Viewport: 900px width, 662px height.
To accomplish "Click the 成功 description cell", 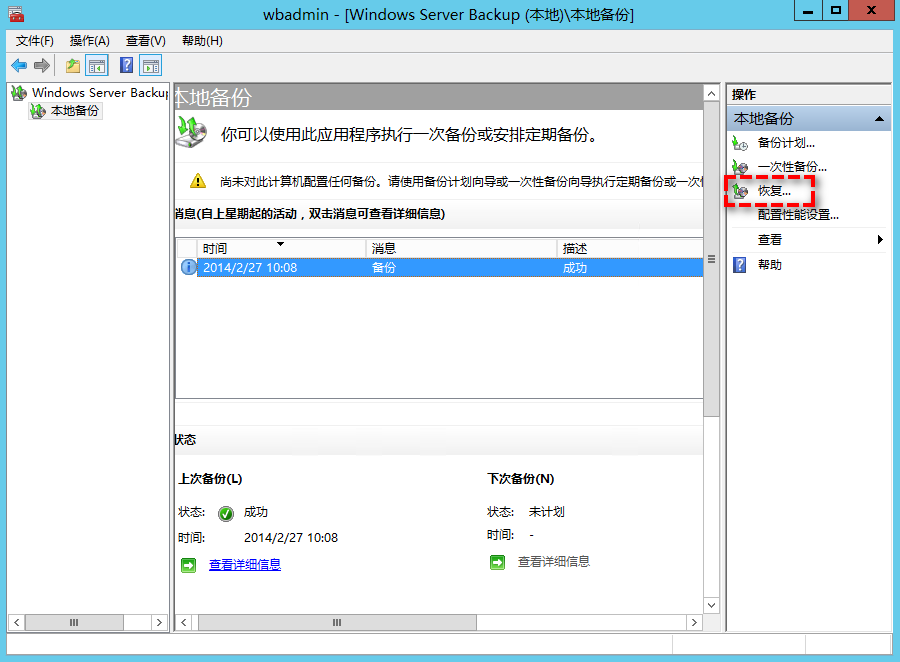I will pyautogui.click(x=575, y=268).
